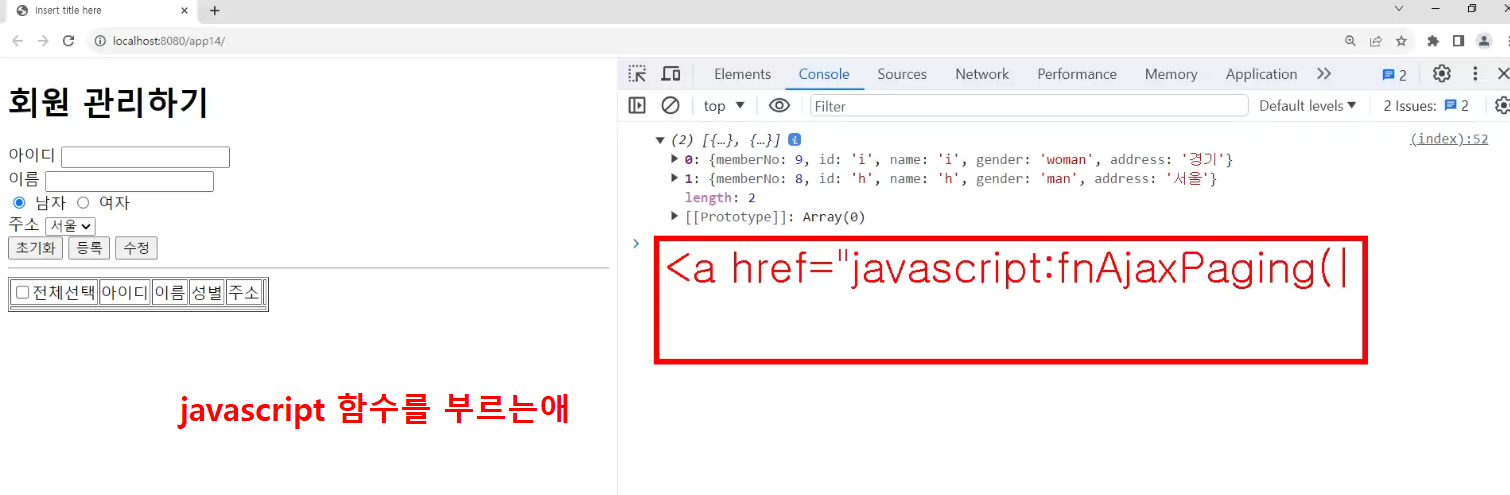Activate DevTools inspect element picker
1510x495 pixels.
click(637, 74)
